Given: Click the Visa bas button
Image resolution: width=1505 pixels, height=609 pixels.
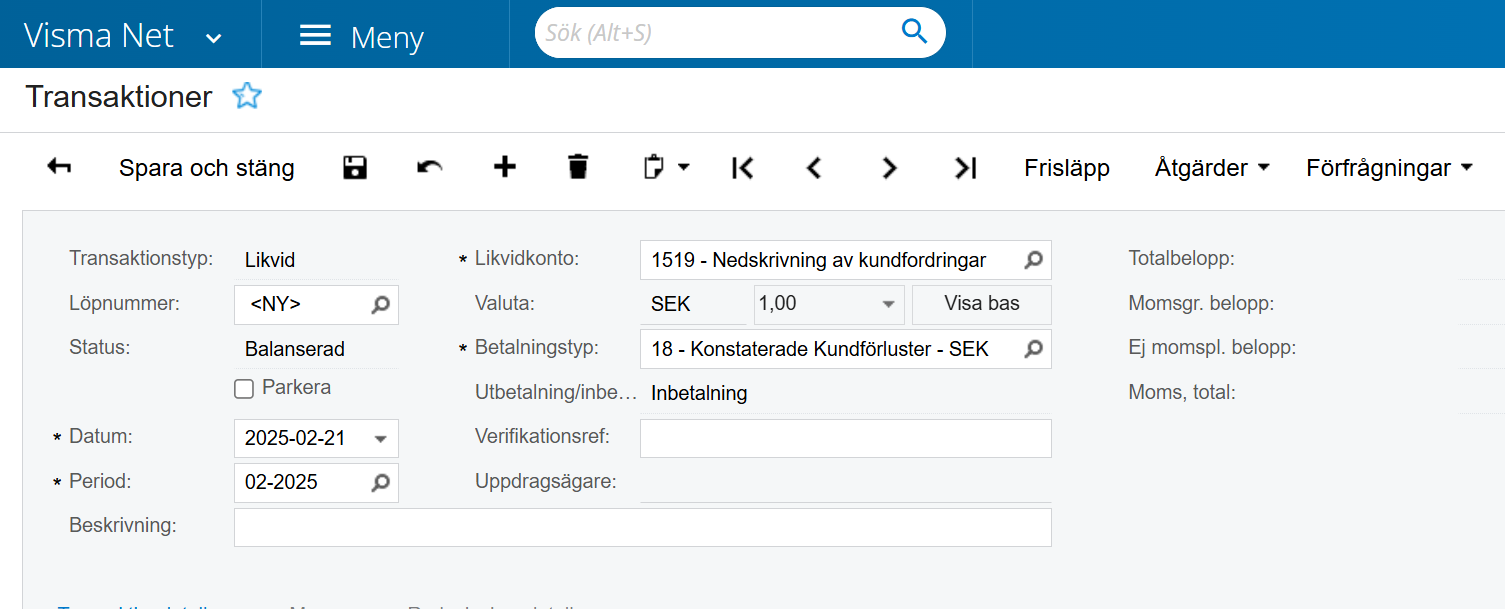Looking at the screenshot, I should (981, 304).
